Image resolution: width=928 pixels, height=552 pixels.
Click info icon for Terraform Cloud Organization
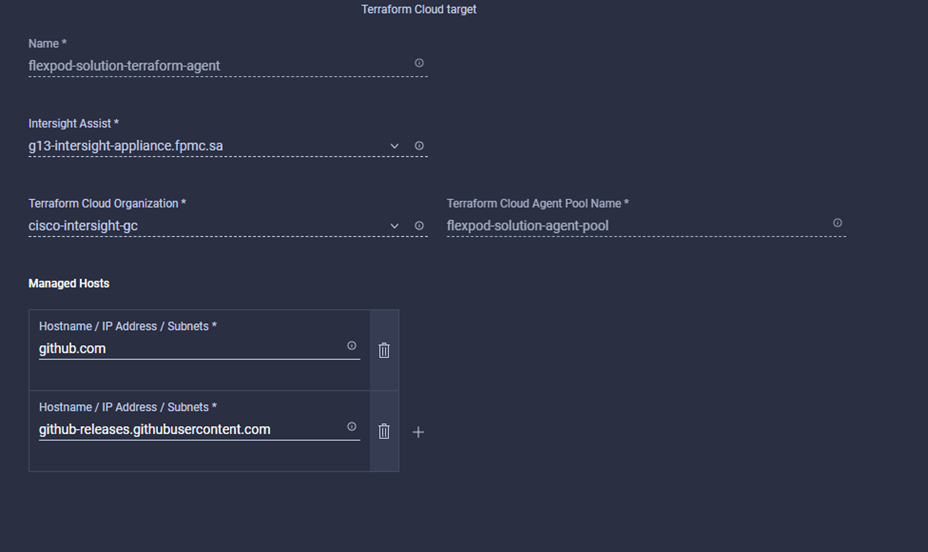tap(419, 226)
